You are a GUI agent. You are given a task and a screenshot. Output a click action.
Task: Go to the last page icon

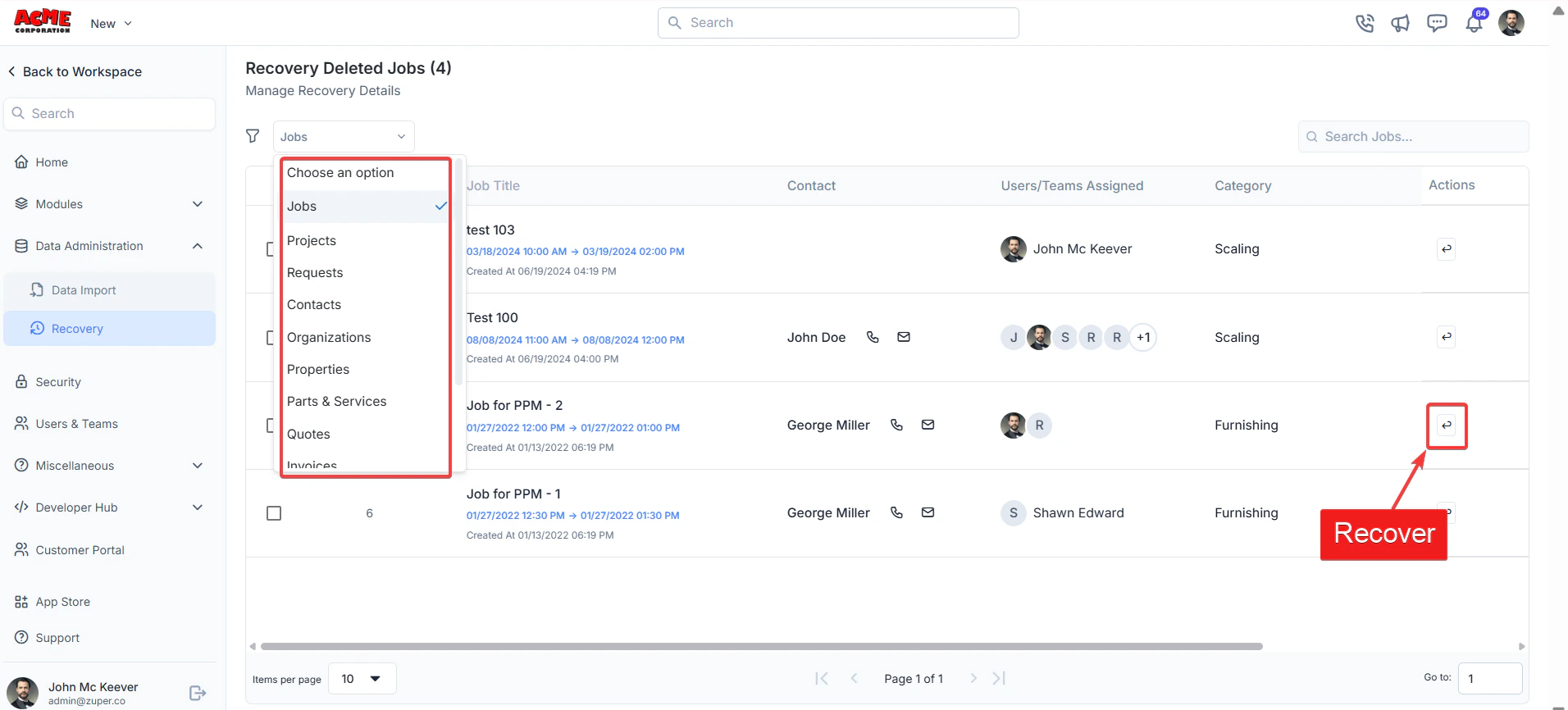pos(999,678)
